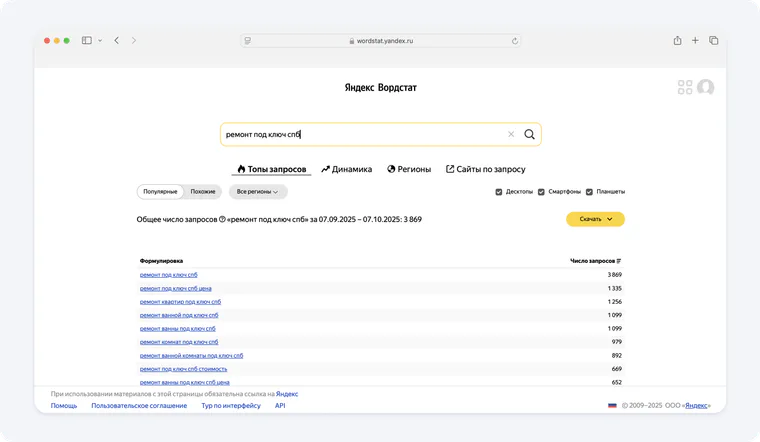Open the link ремонт комнат под ключ спб

tap(179, 342)
